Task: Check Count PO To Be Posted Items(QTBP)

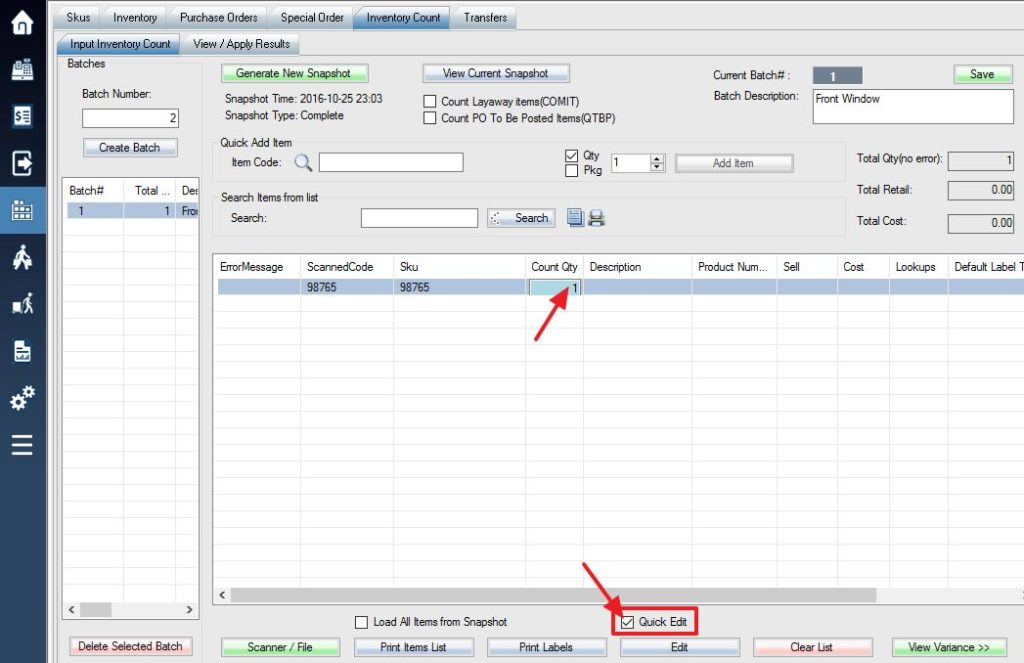Action: point(430,115)
